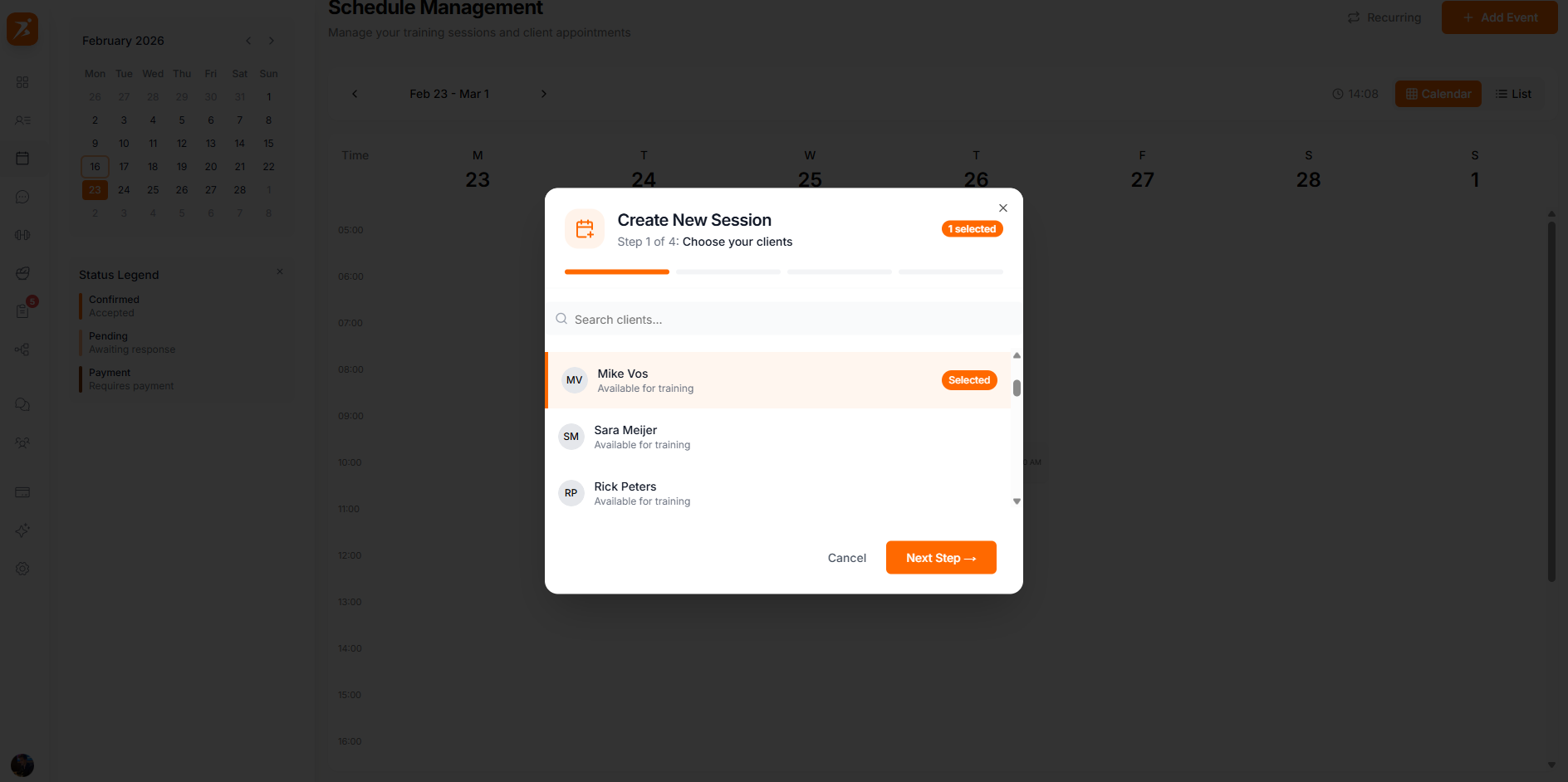Open the calendar icon in the sidebar
1568x782 pixels.
(22, 158)
